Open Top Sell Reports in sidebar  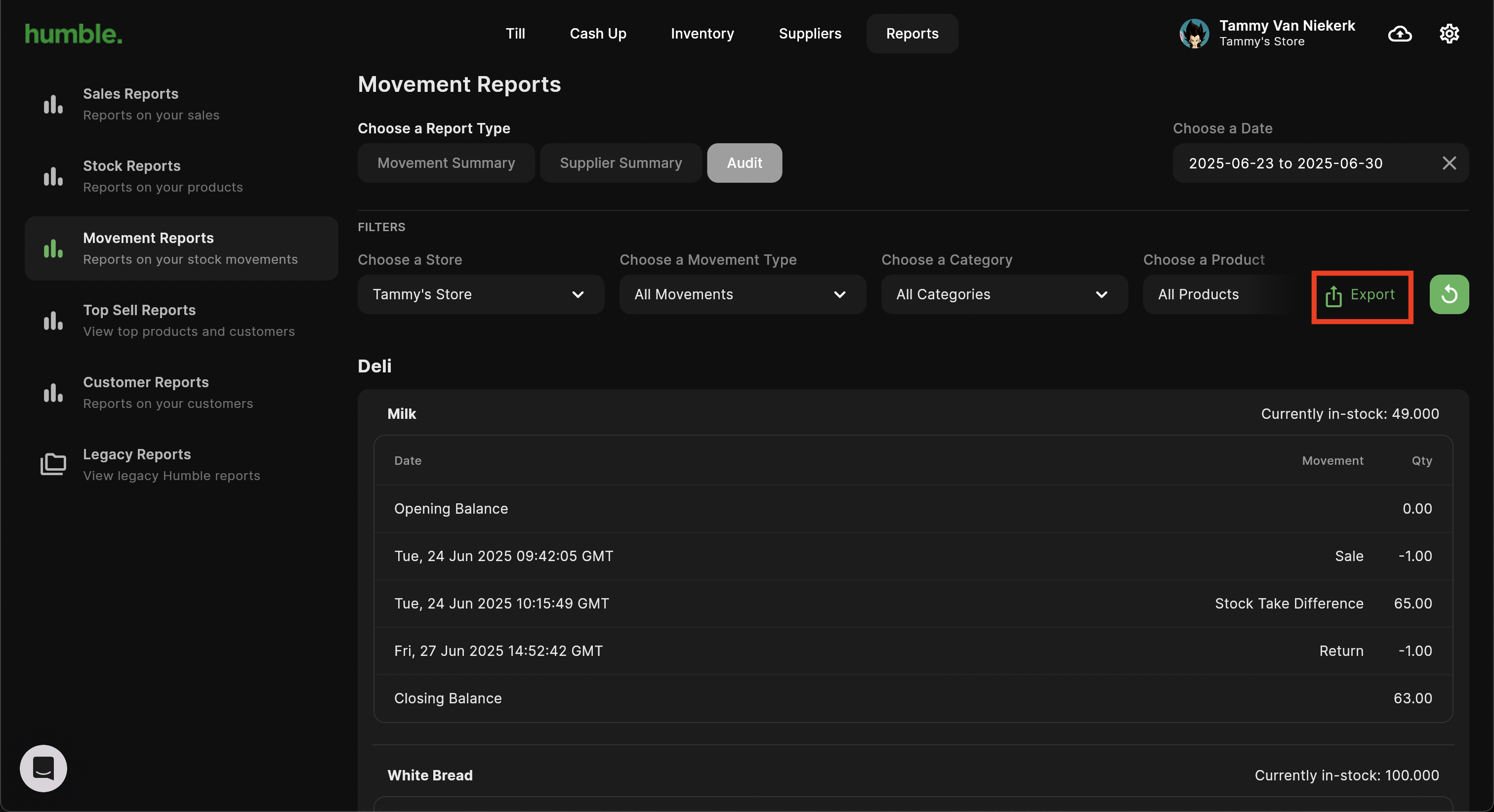(181, 320)
